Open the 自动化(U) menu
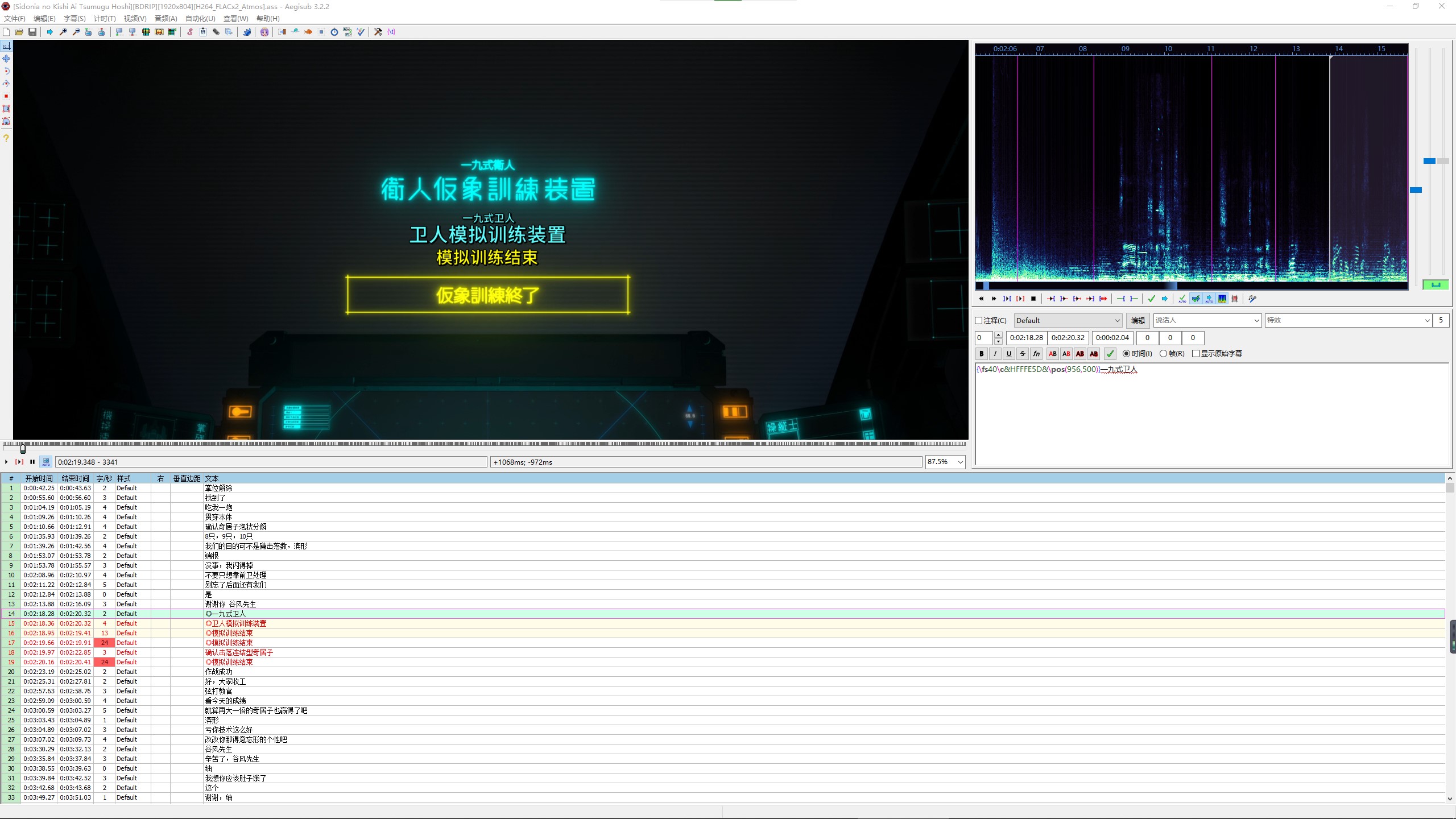 (x=200, y=19)
